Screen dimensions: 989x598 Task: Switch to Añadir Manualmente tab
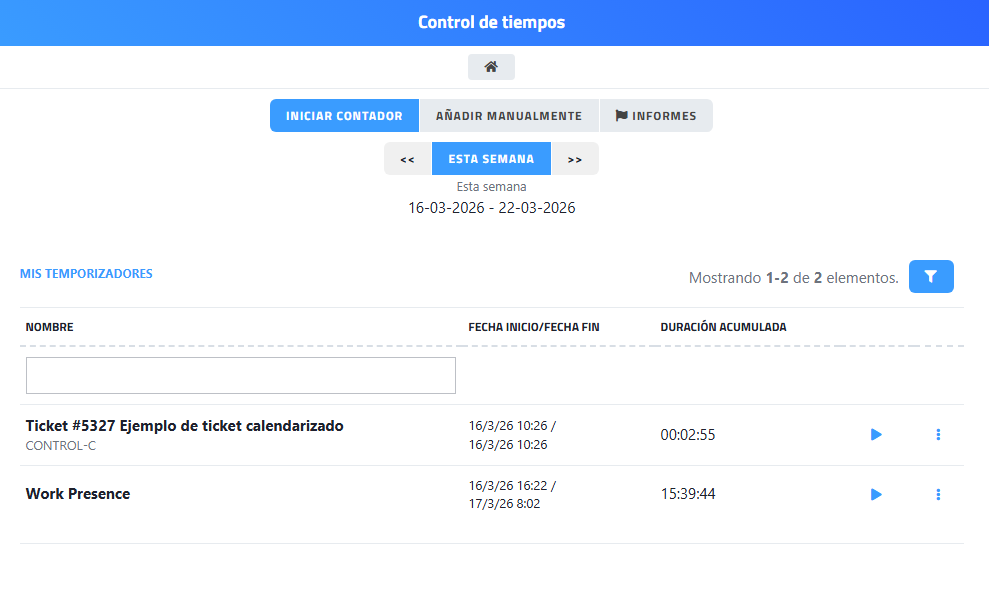point(508,116)
